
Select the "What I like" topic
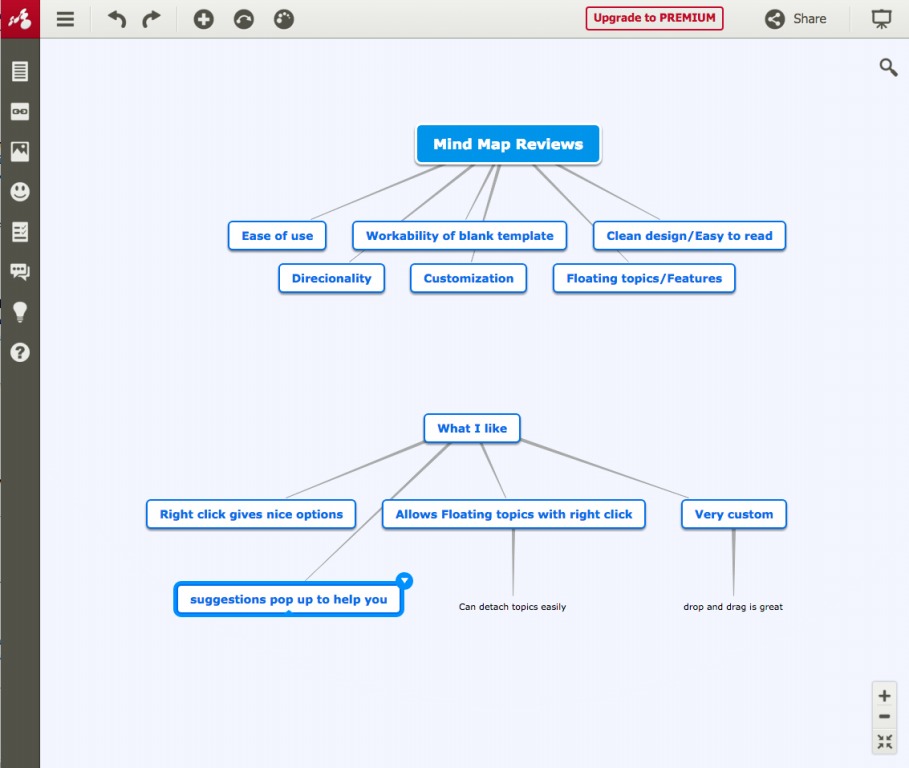472,428
